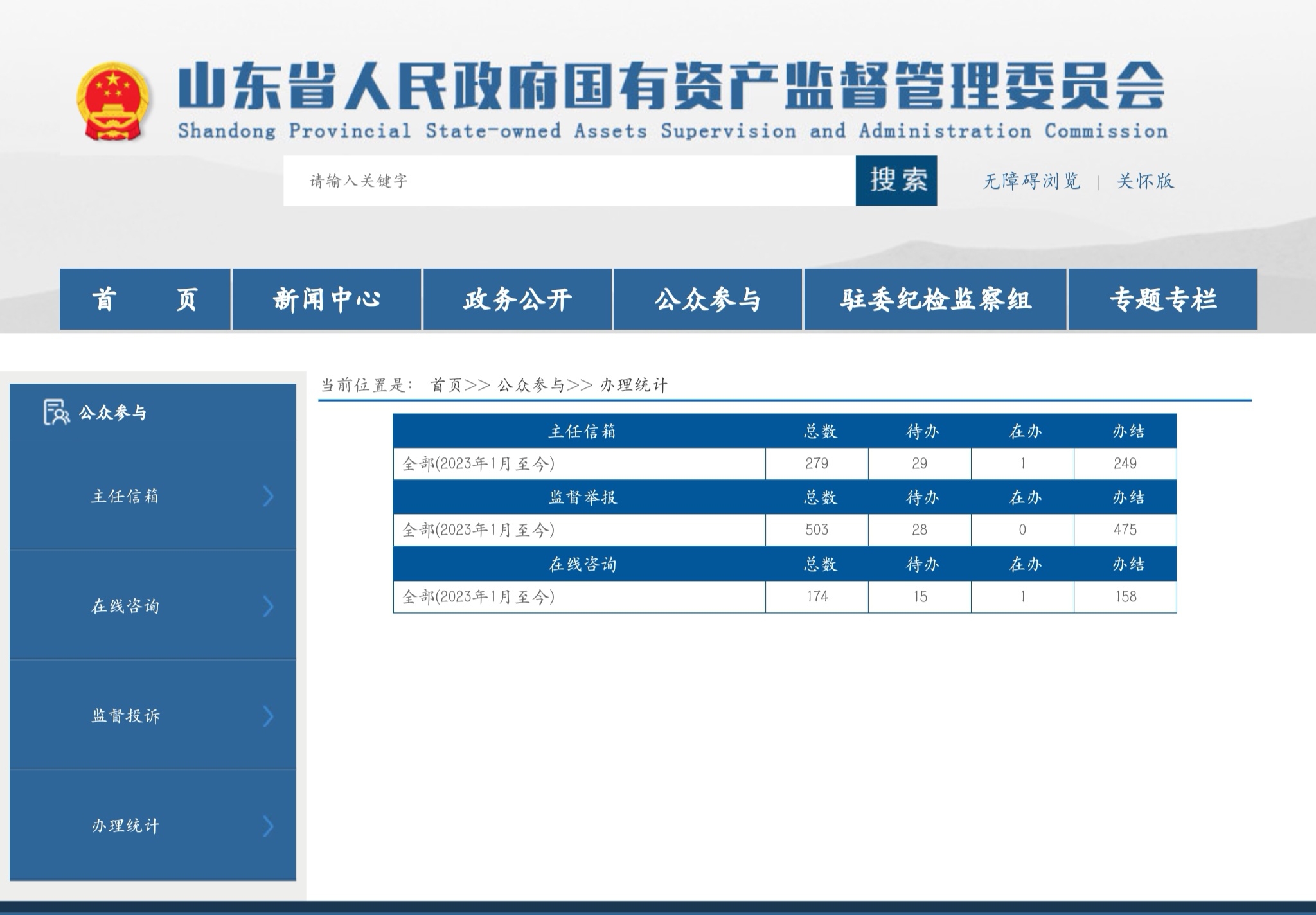
Task: Open the 新闻中心 navigation tab
Action: 326,299
